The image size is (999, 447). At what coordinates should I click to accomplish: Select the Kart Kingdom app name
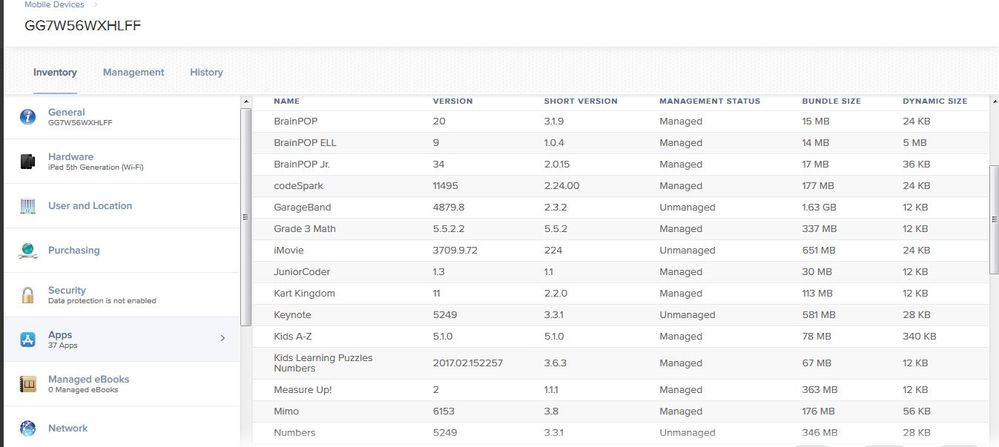pos(304,294)
